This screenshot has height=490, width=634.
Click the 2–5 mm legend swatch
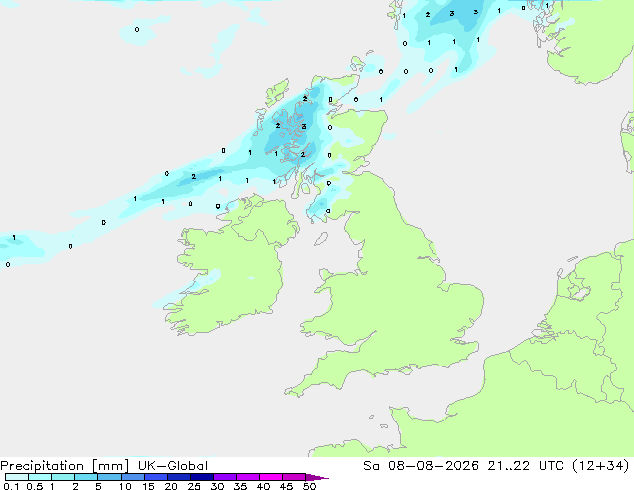pos(86,477)
